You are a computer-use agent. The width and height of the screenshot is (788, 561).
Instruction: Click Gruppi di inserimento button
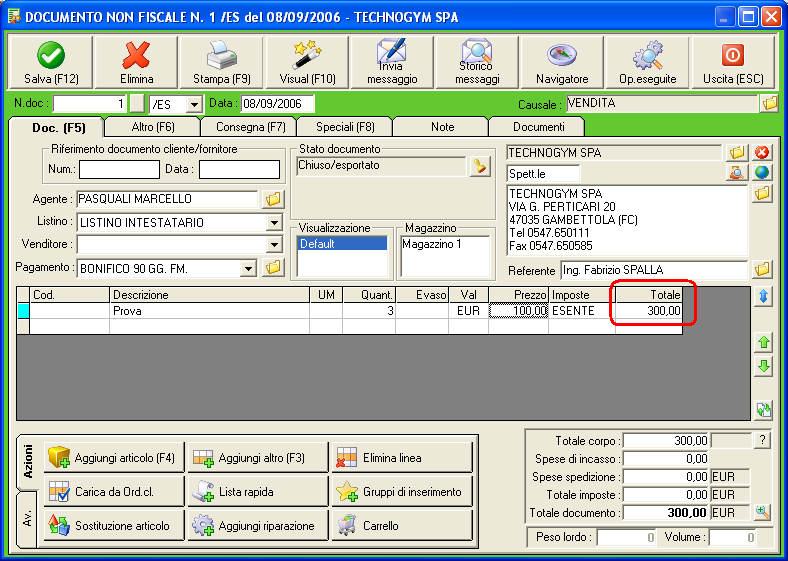click(x=402, y=492)
